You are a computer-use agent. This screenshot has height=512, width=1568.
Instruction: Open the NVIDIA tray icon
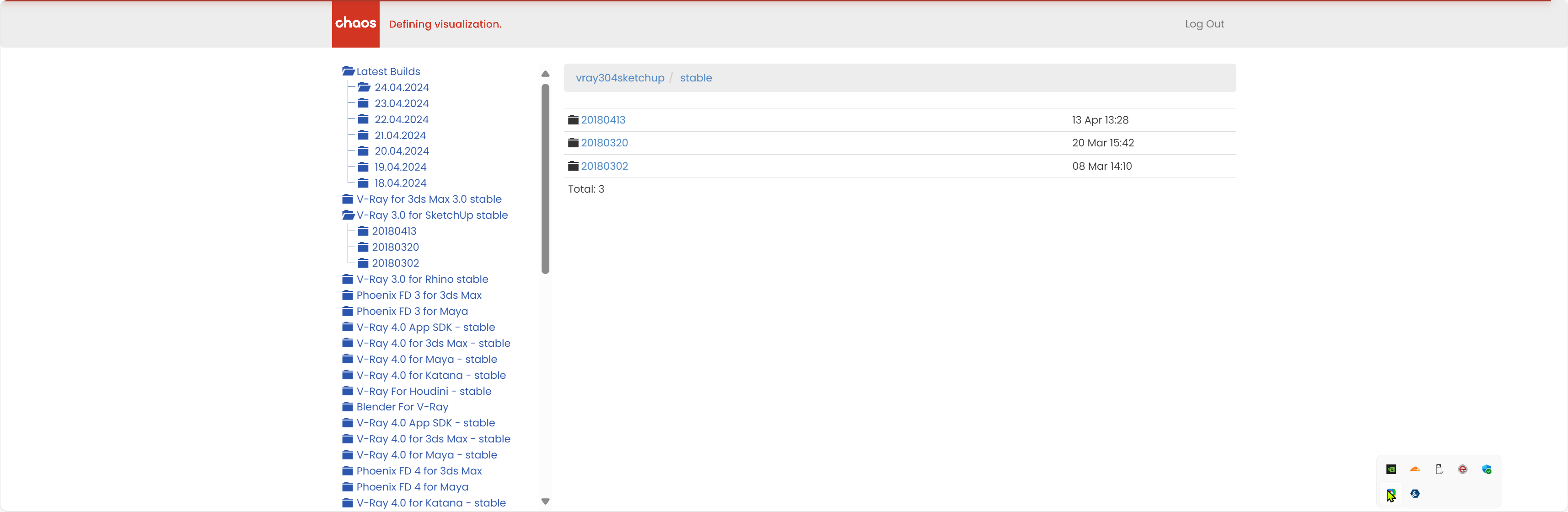1391,469
